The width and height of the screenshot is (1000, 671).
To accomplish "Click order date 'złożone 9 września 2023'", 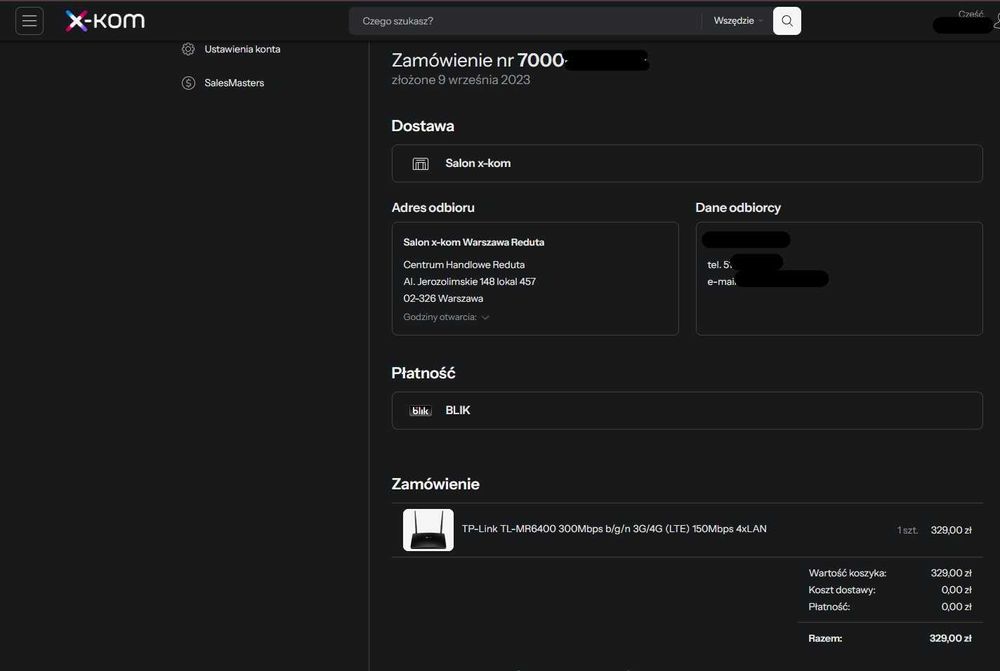I will pos(461,80).
